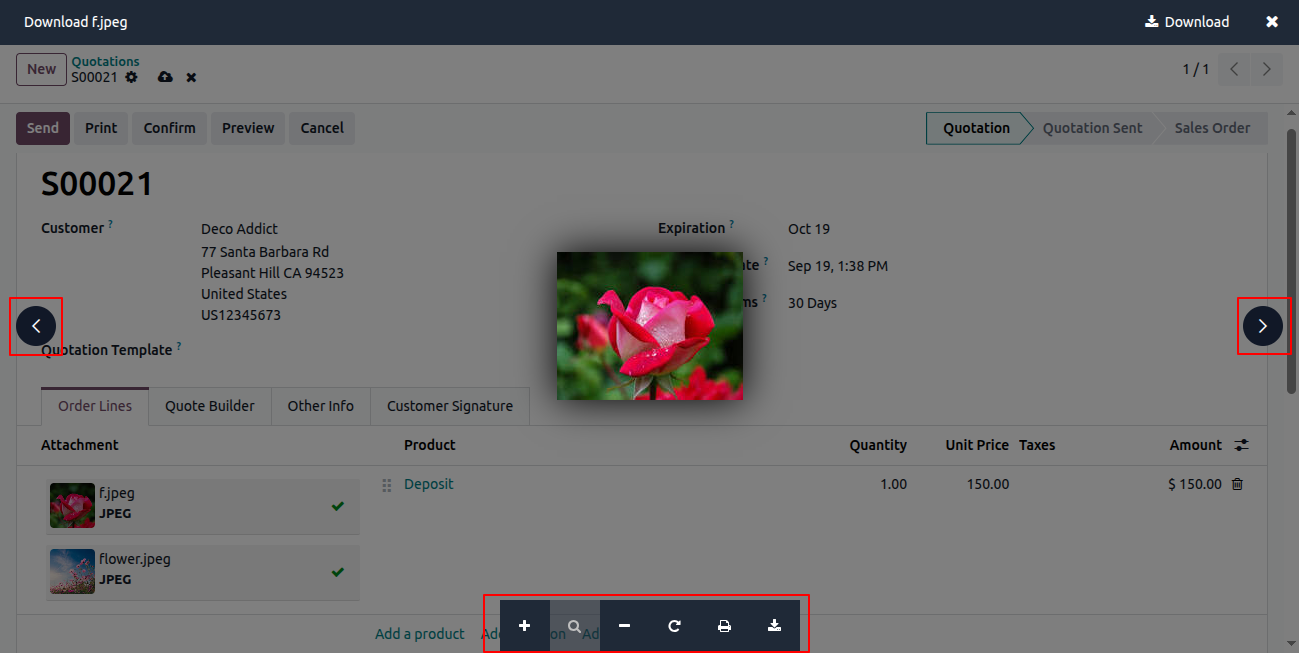Screen dimensions: 1299x653
Task: Close the image viewer
Action: pyautogui.click(x=1272, y=22)
